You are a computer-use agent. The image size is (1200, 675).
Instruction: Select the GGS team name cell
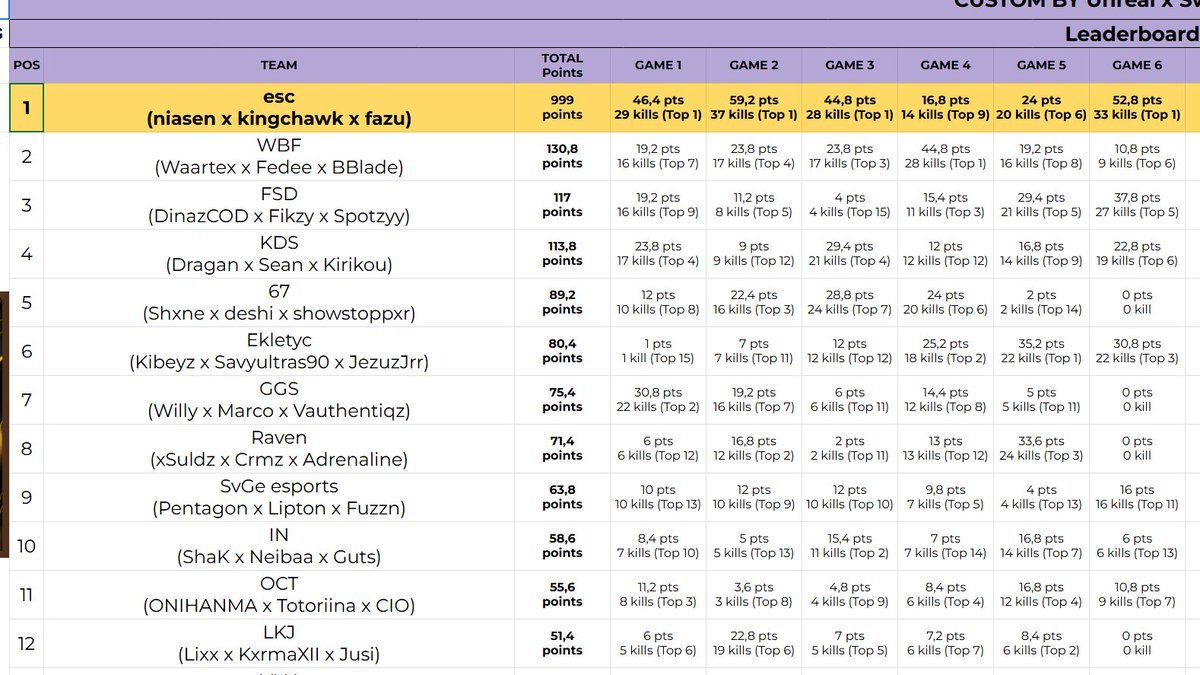(279, 400)
